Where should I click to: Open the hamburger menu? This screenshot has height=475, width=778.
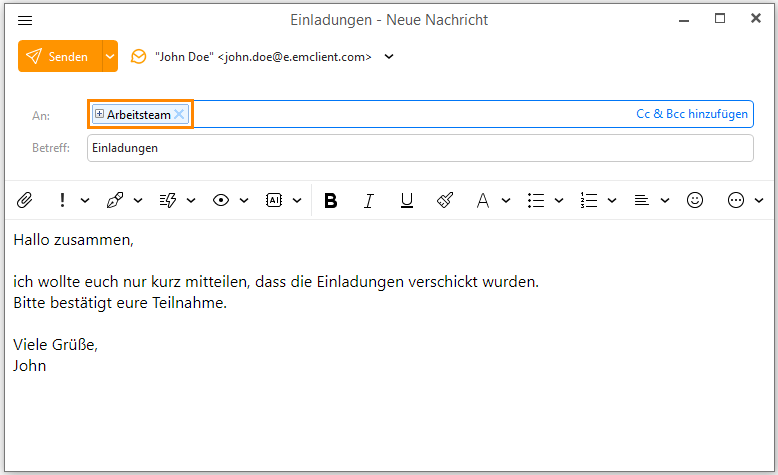(25, 20)
